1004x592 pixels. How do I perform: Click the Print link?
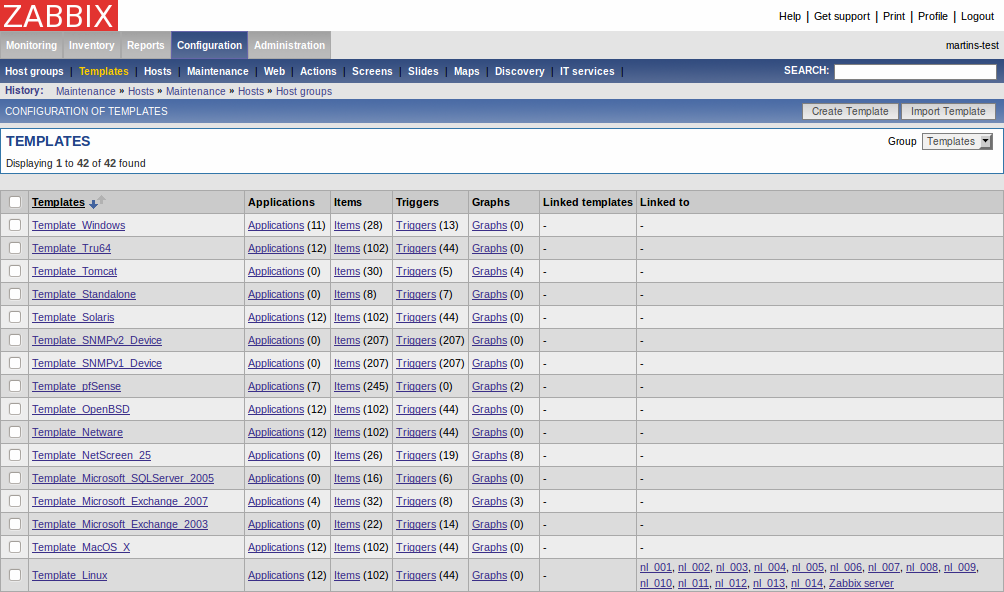894,17
